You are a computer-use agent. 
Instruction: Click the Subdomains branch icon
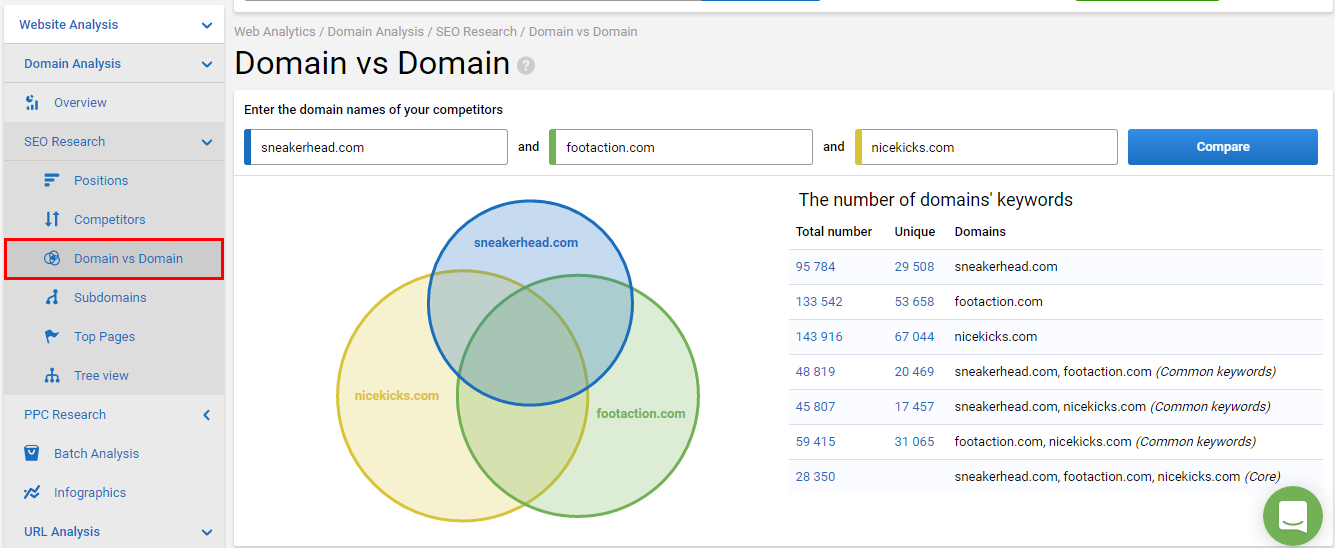(x=52, y=297)
